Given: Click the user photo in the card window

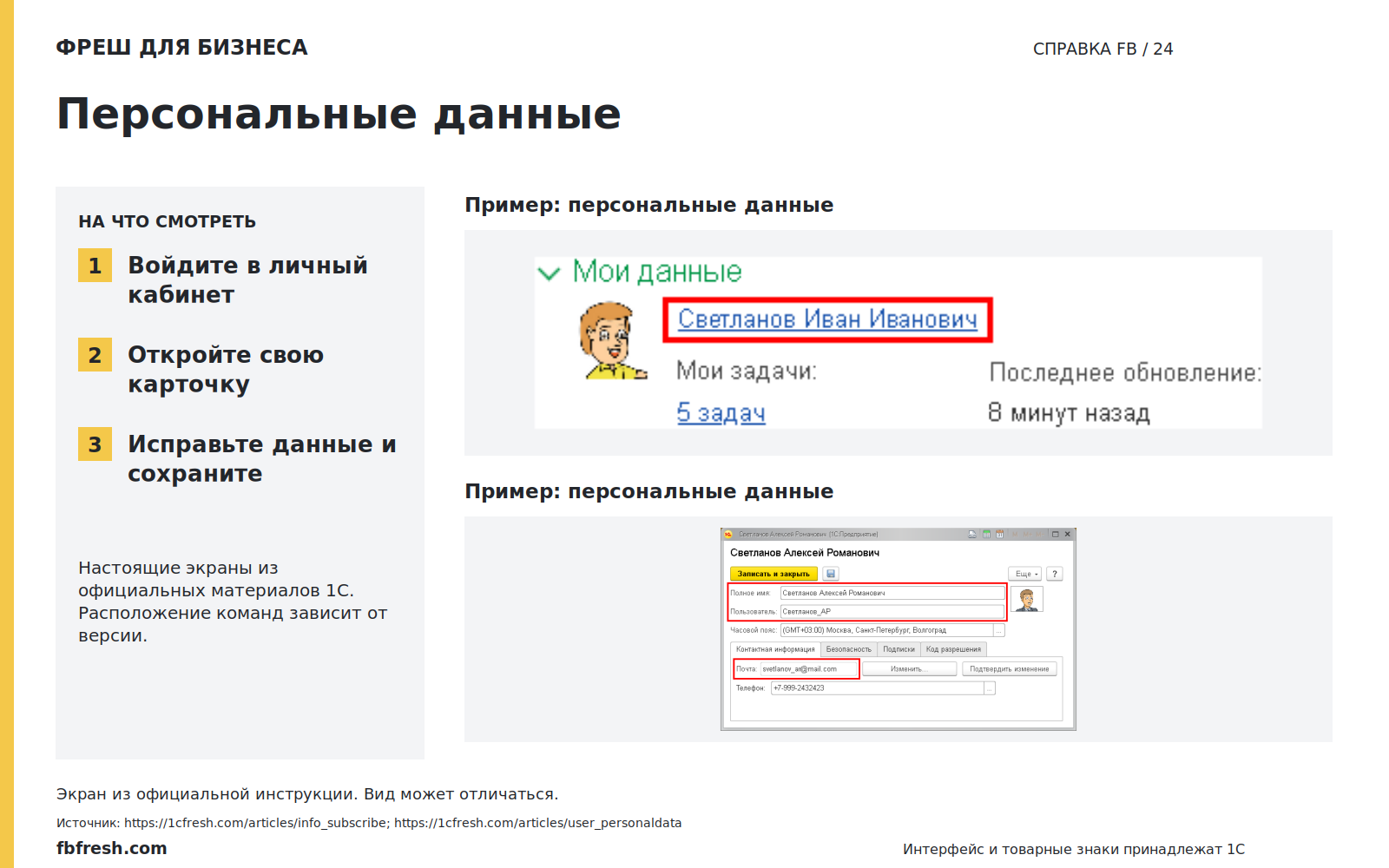Looking at the screenshot, I should [x=1027, y=599].
